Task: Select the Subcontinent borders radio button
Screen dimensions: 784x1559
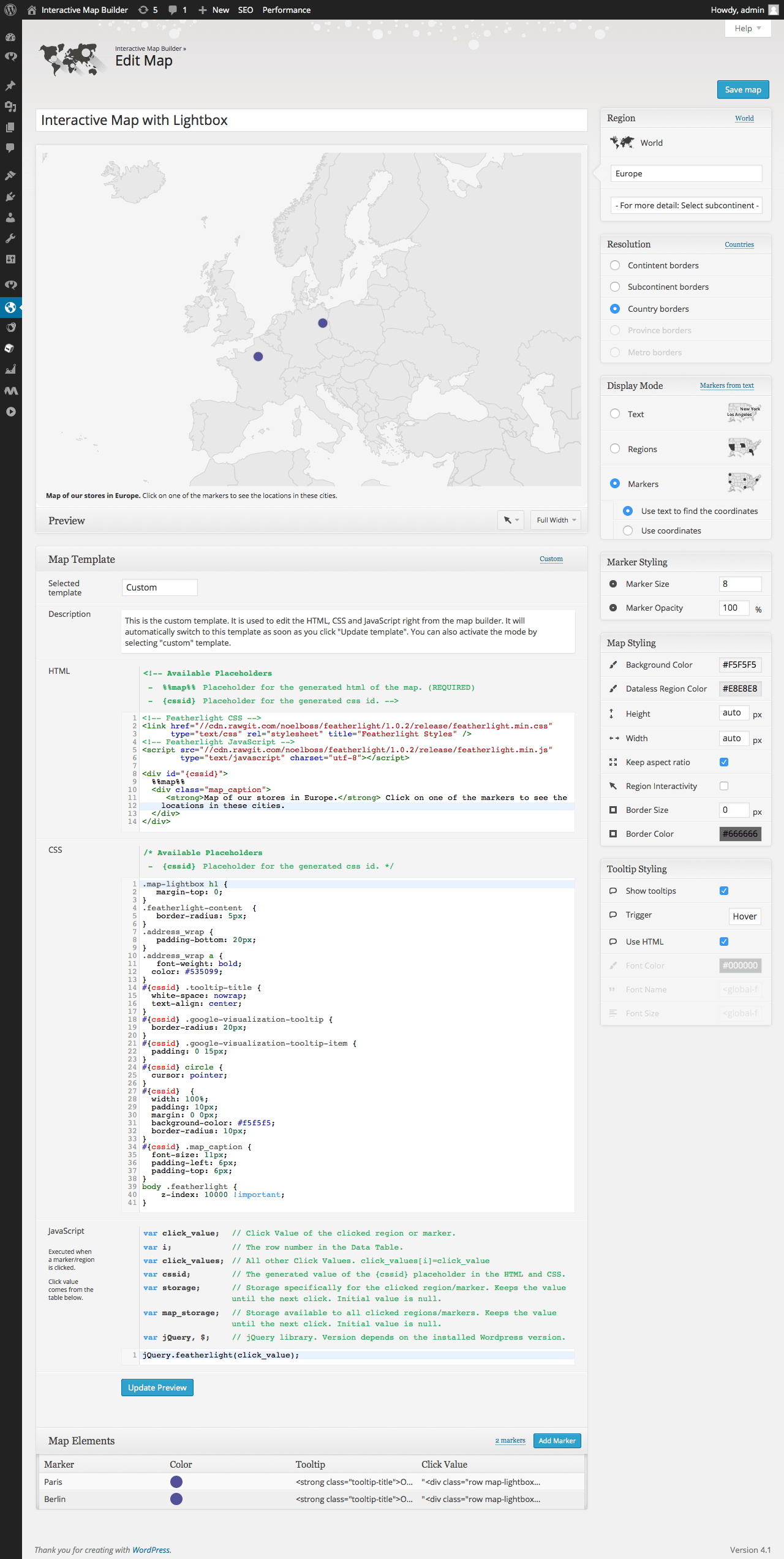Action: coord(615,287)
